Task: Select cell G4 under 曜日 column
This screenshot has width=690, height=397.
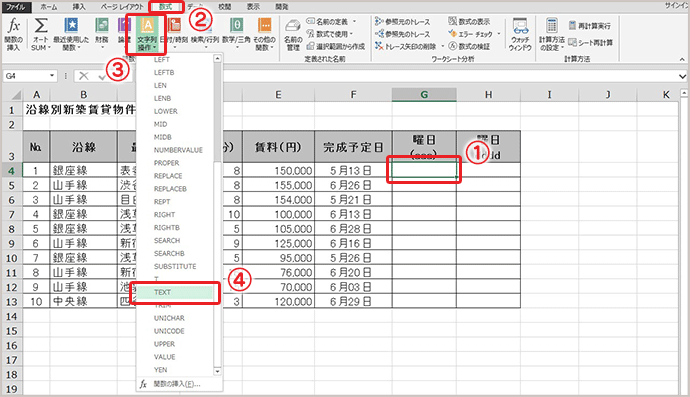Action: pos(424,170)
